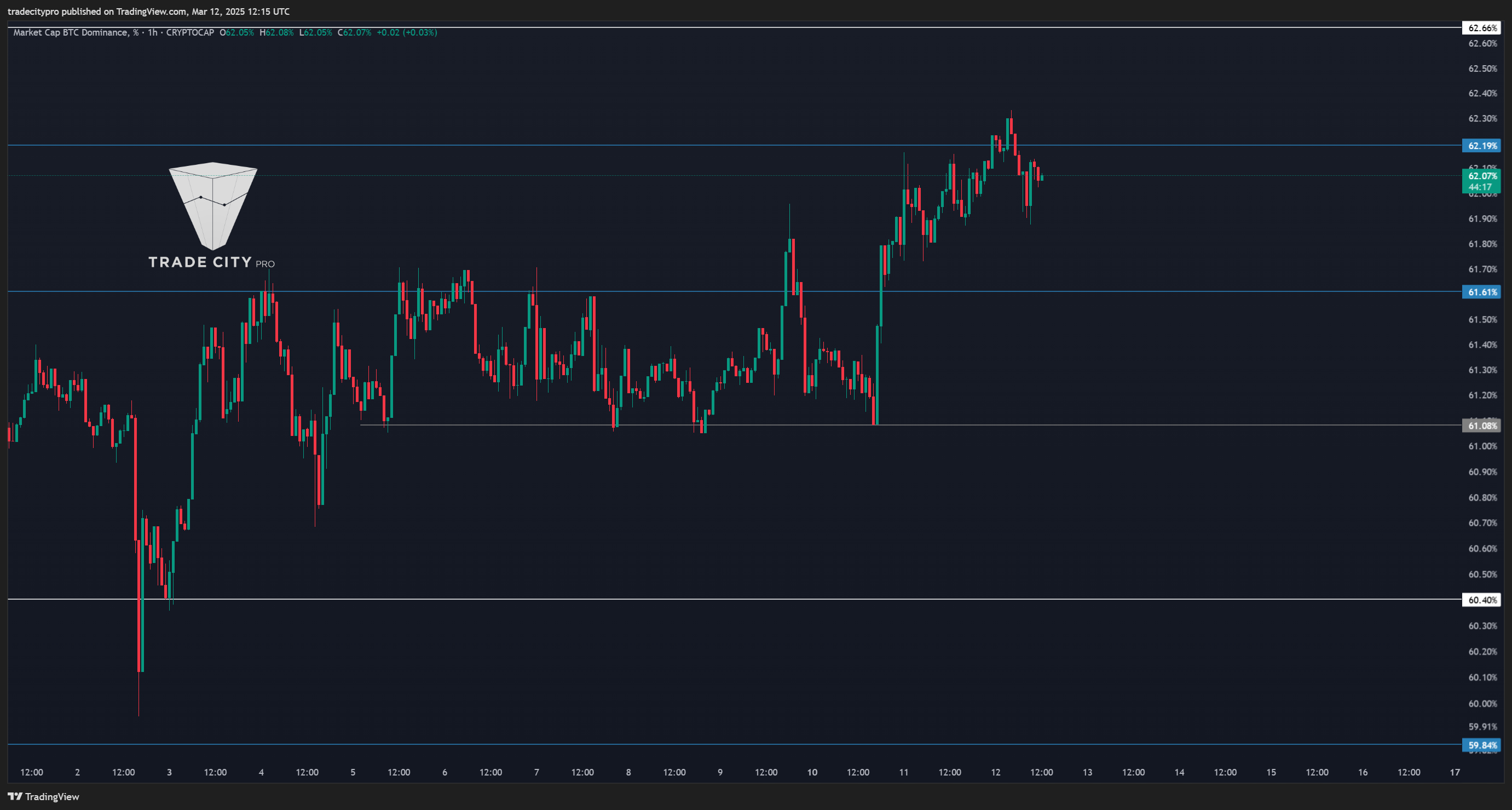Click the 61.00% price axis tick
Viewport: 1512px width, 810px height.
click(1482, 446)
